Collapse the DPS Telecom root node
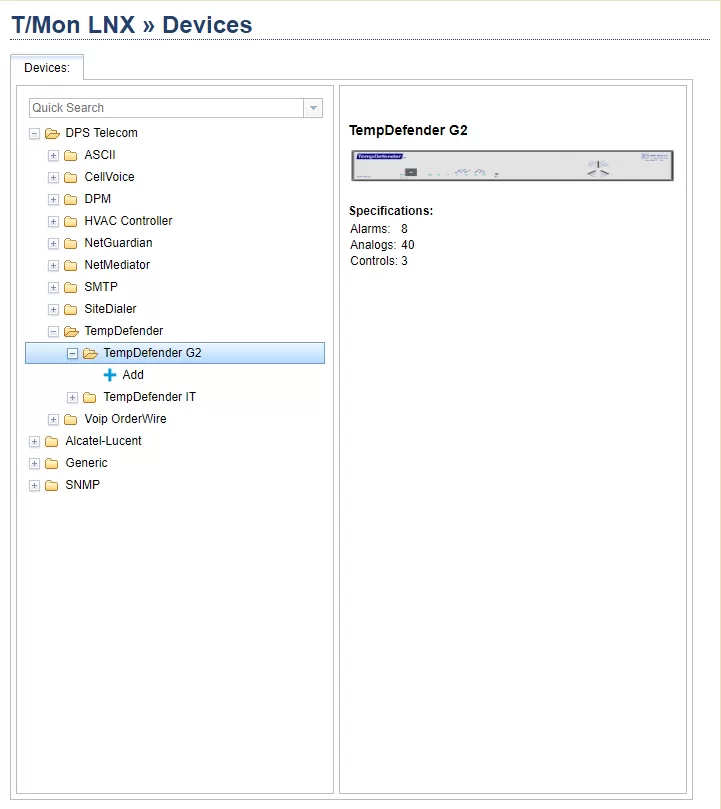Screen dimensions: 721x809 click(x=35, y=133)
